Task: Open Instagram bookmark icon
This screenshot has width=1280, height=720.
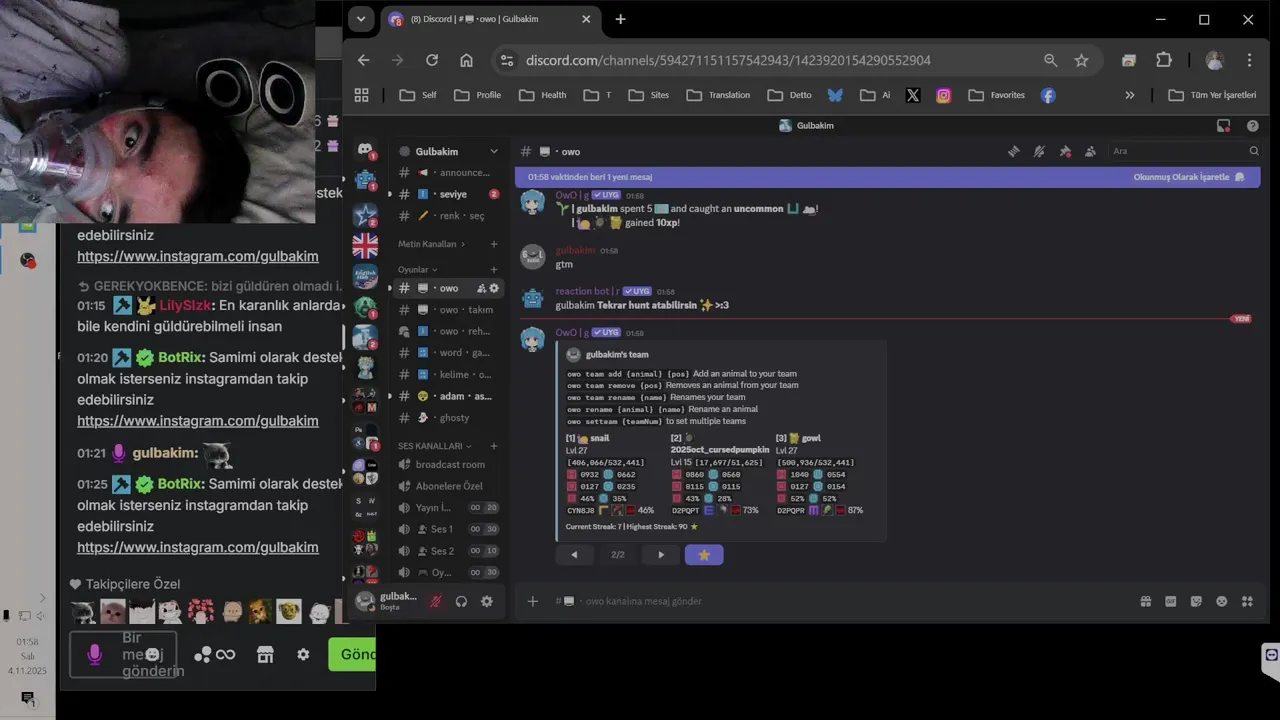Action: tap(943, 95)
